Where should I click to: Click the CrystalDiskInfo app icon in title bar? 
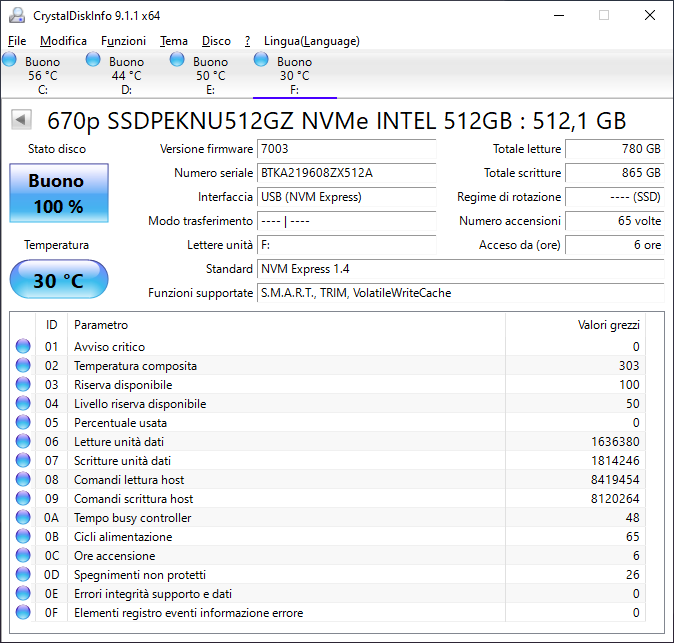(17, 15)
